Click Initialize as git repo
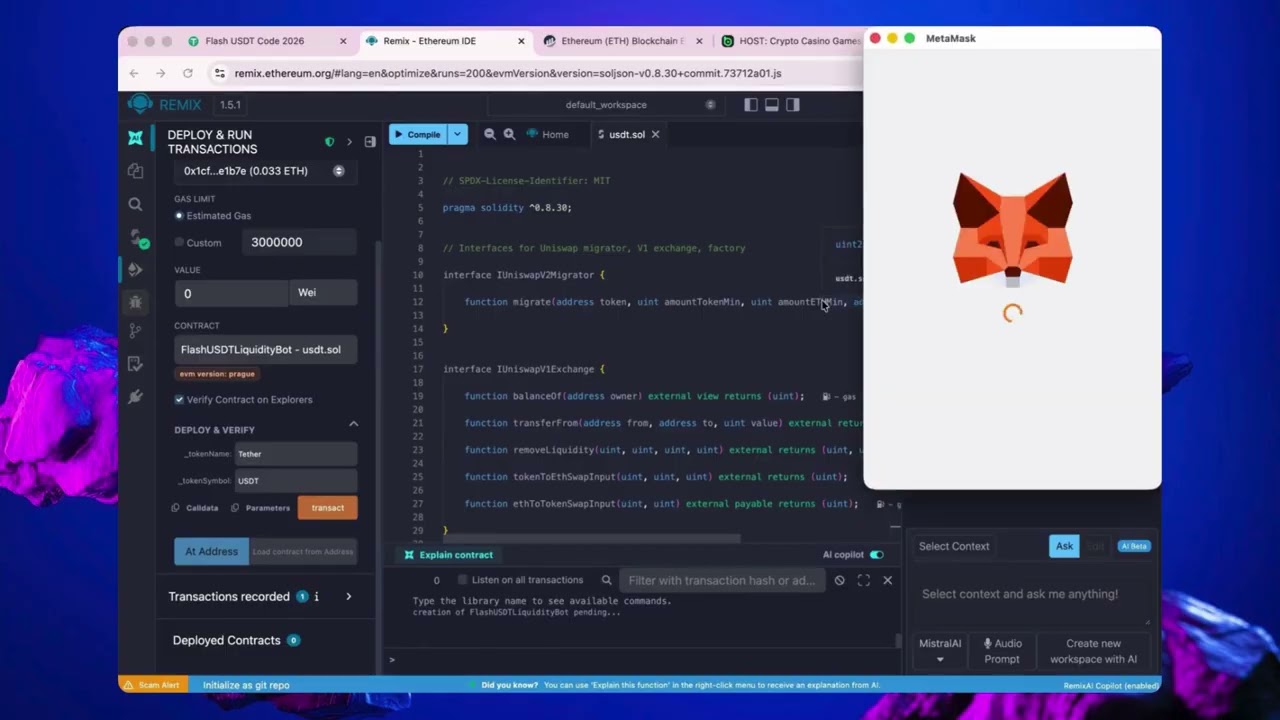Viewport: 1280px width, 720px height. click(x=246, y=685)
